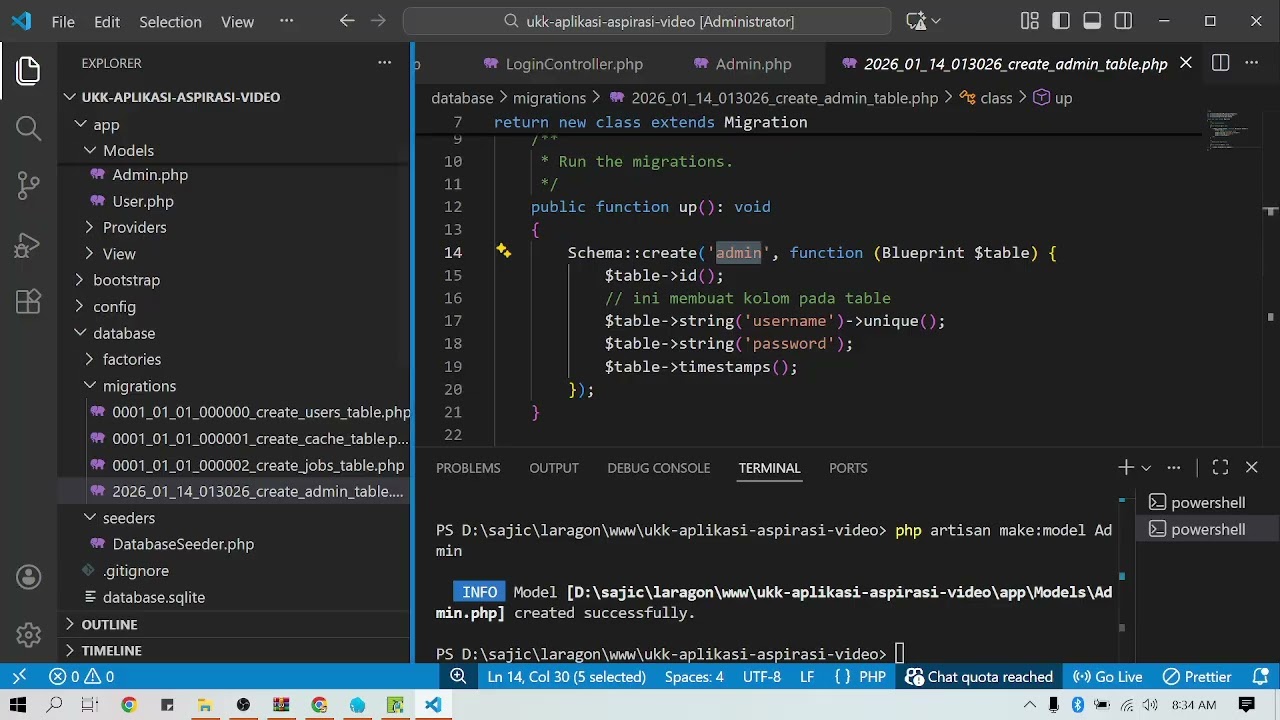Viewport: 1280px width, 720px height.
Task: Open the File menu
Action: (63, 21)
